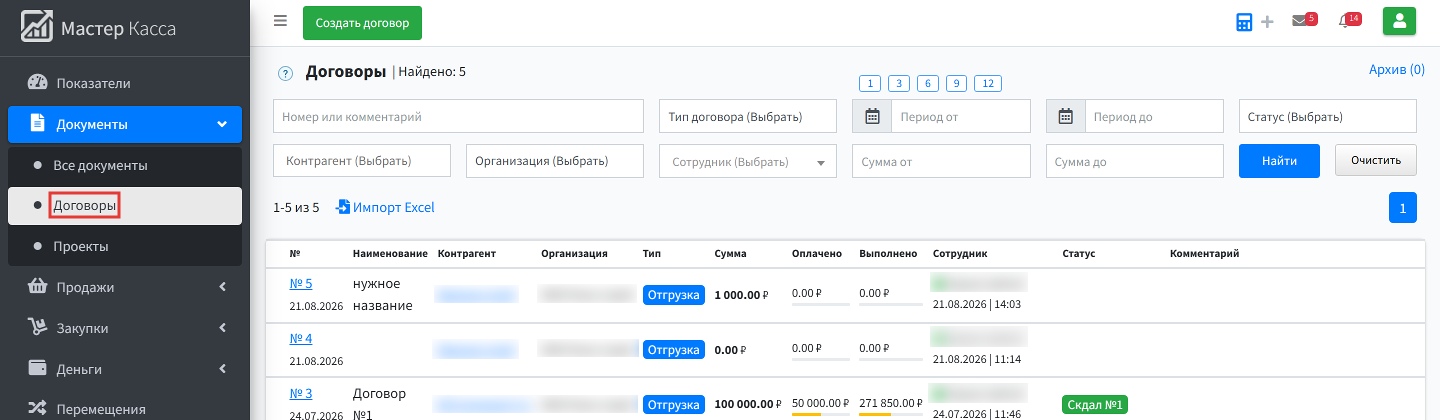Select Все документы submenu item
This screenshot has width=1440, height=420.
125,165
